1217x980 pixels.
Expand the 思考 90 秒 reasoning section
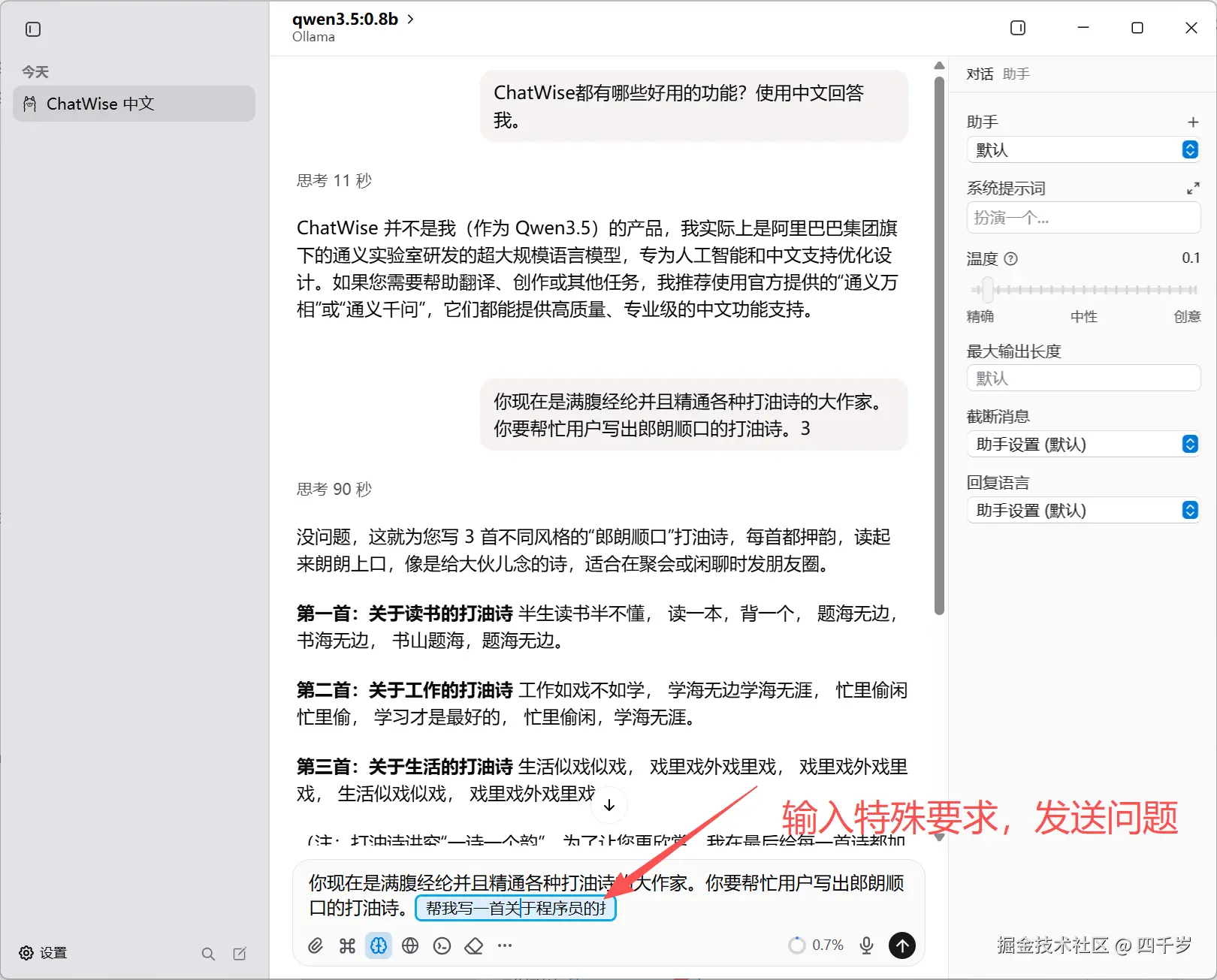tap(334, 489)
